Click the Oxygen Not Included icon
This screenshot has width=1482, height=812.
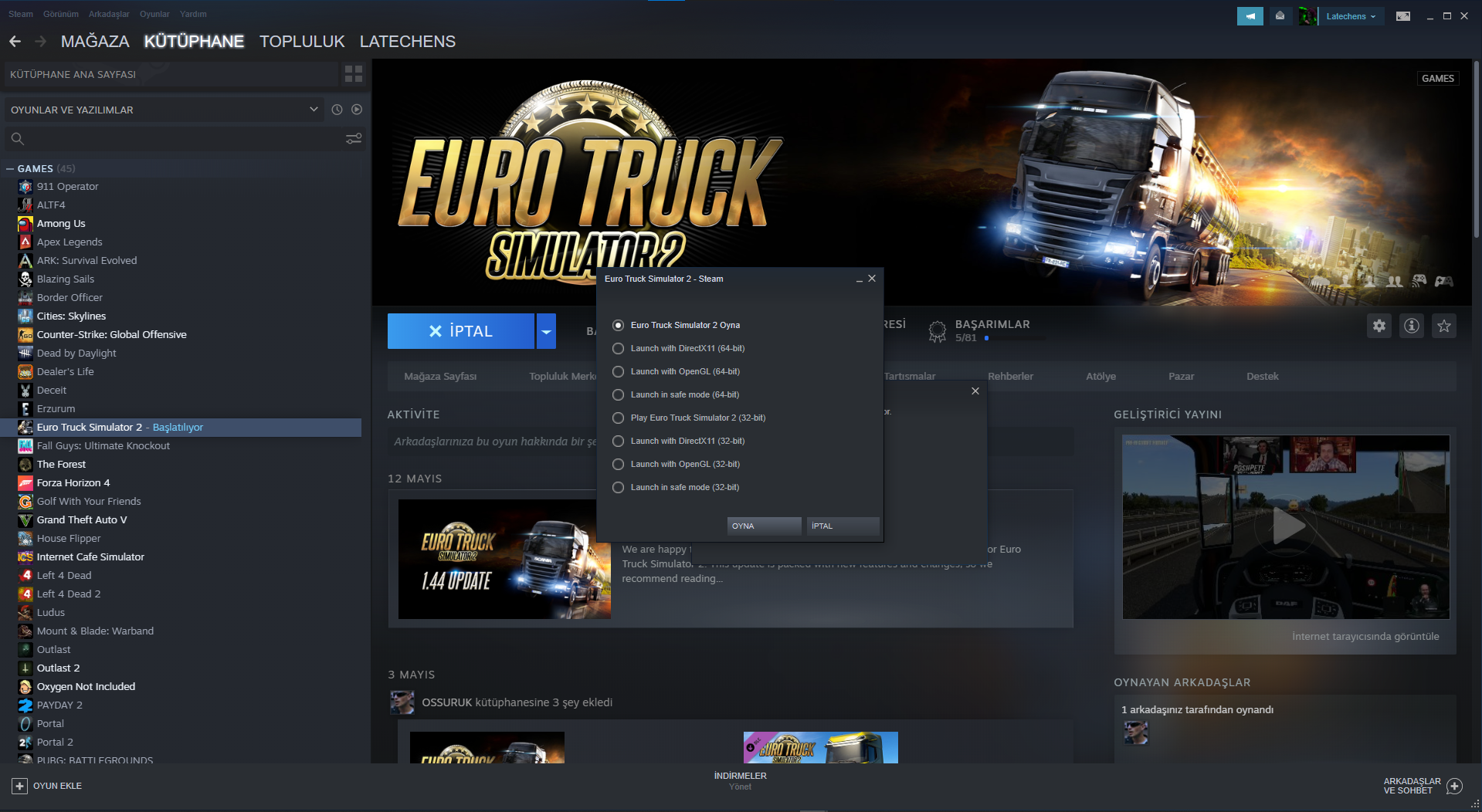coord(25,687)
